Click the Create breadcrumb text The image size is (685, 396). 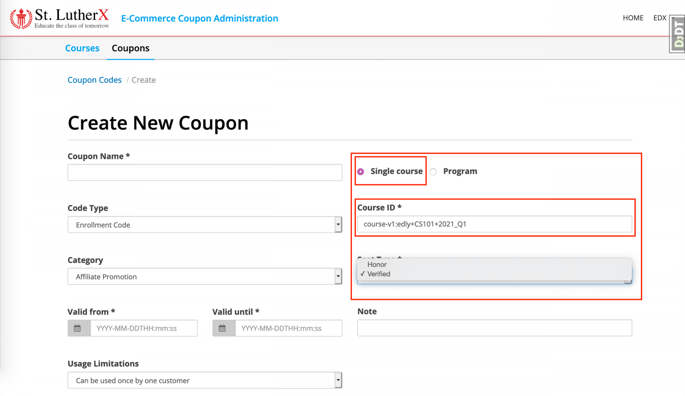pyautogui.click(x=144, y=80)
